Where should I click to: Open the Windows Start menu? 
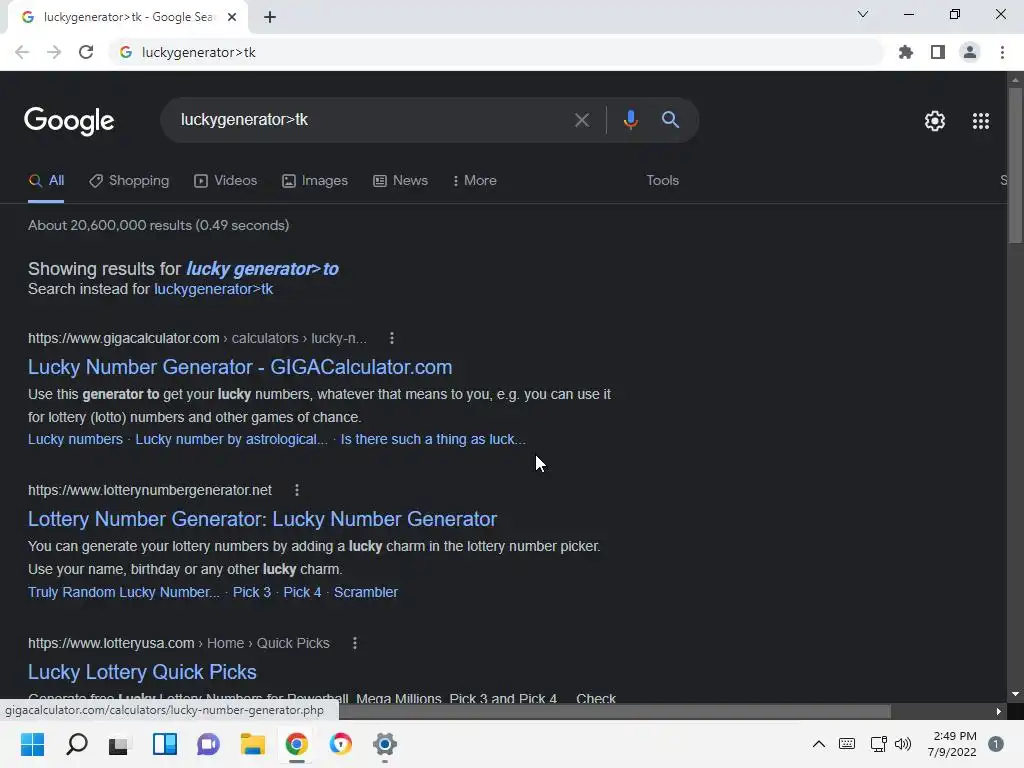click(x=33, y=744)
